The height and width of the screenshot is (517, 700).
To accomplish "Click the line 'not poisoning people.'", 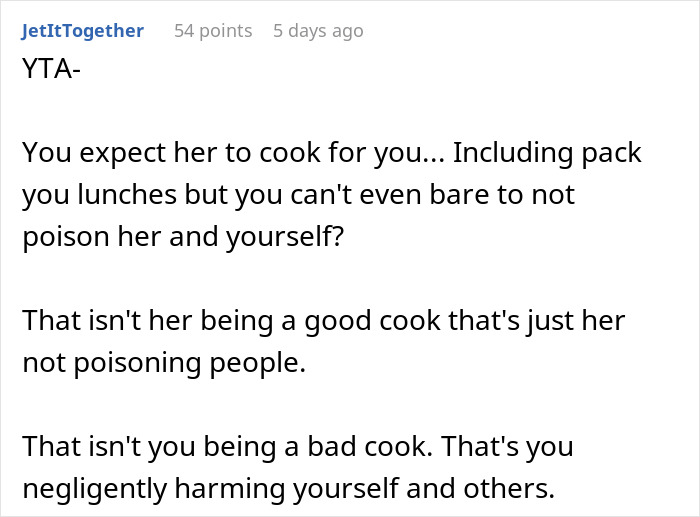I will point(164,363).
